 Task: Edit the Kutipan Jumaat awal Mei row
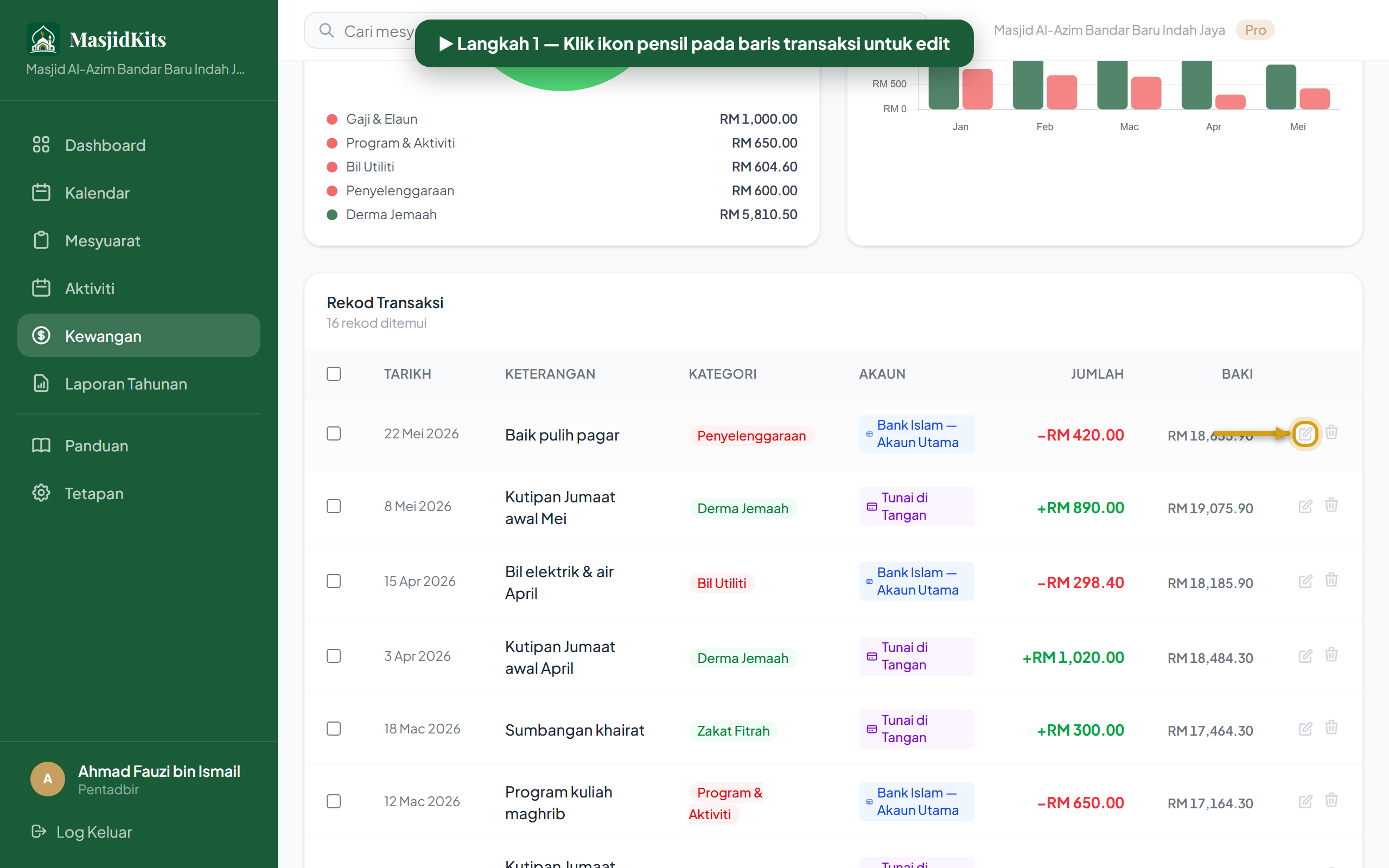point(1304,506)
